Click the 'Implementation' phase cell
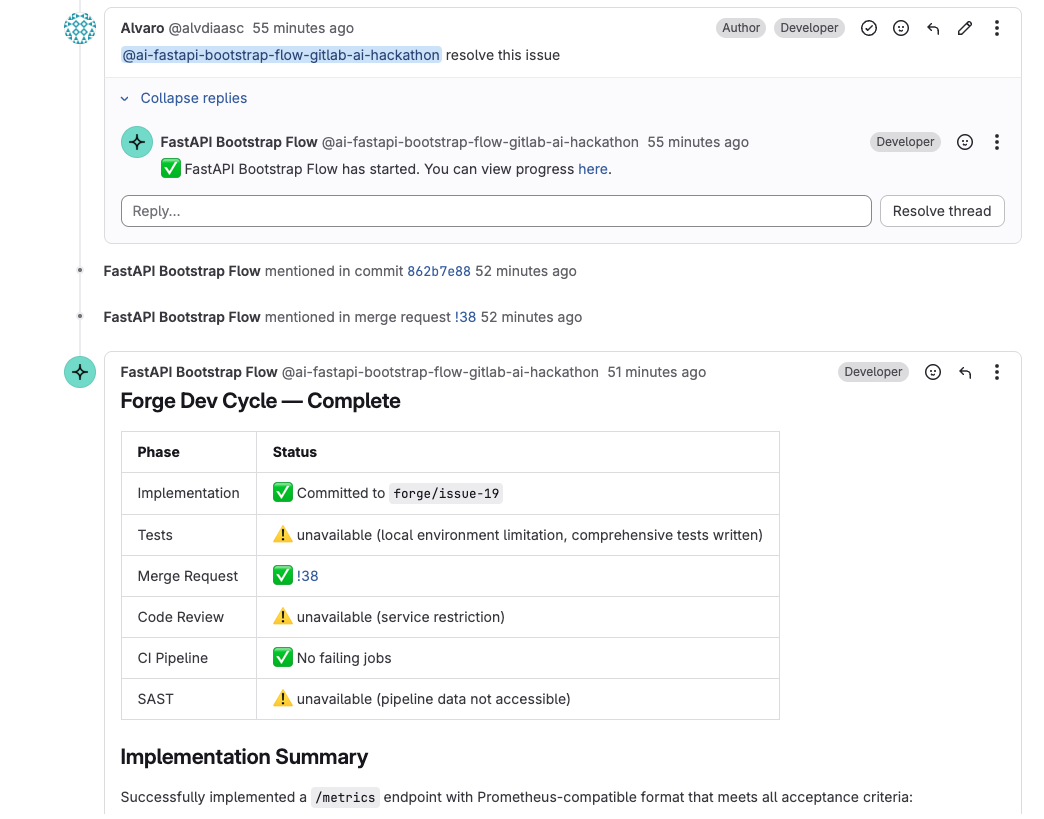The height and width of the screenshot is (819, 1044). 188,493
